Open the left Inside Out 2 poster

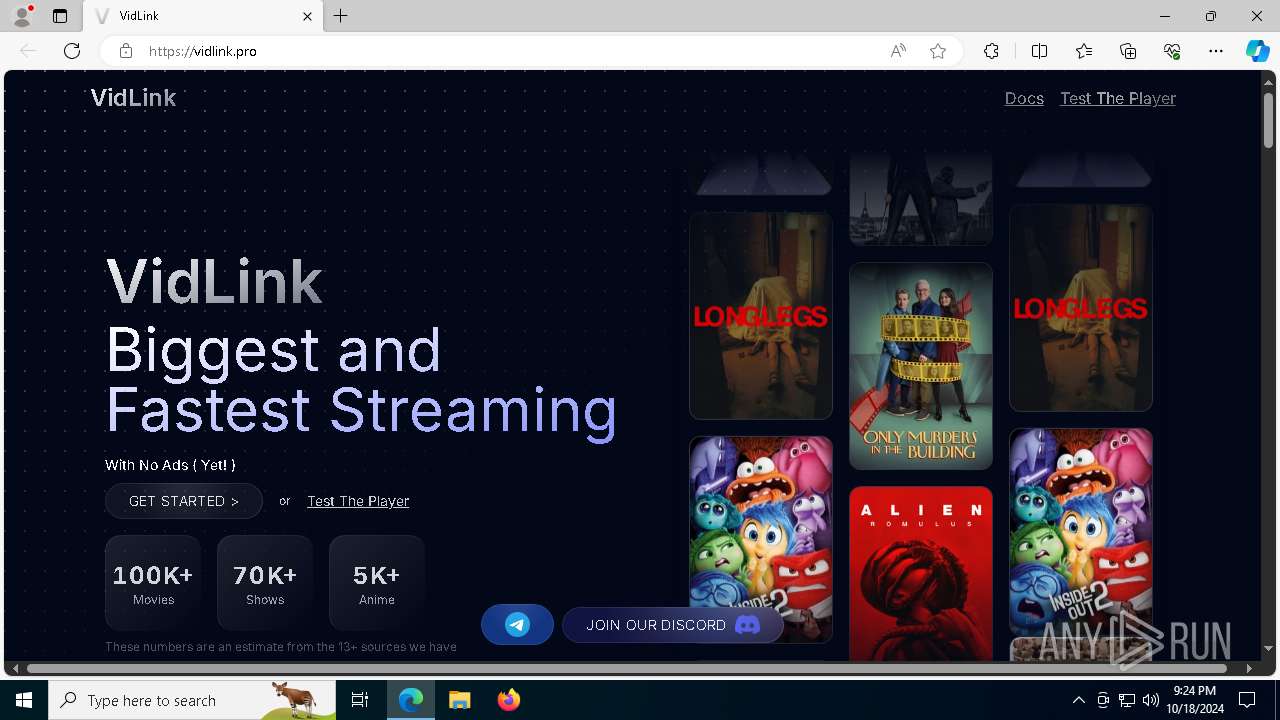pos(761,539)
